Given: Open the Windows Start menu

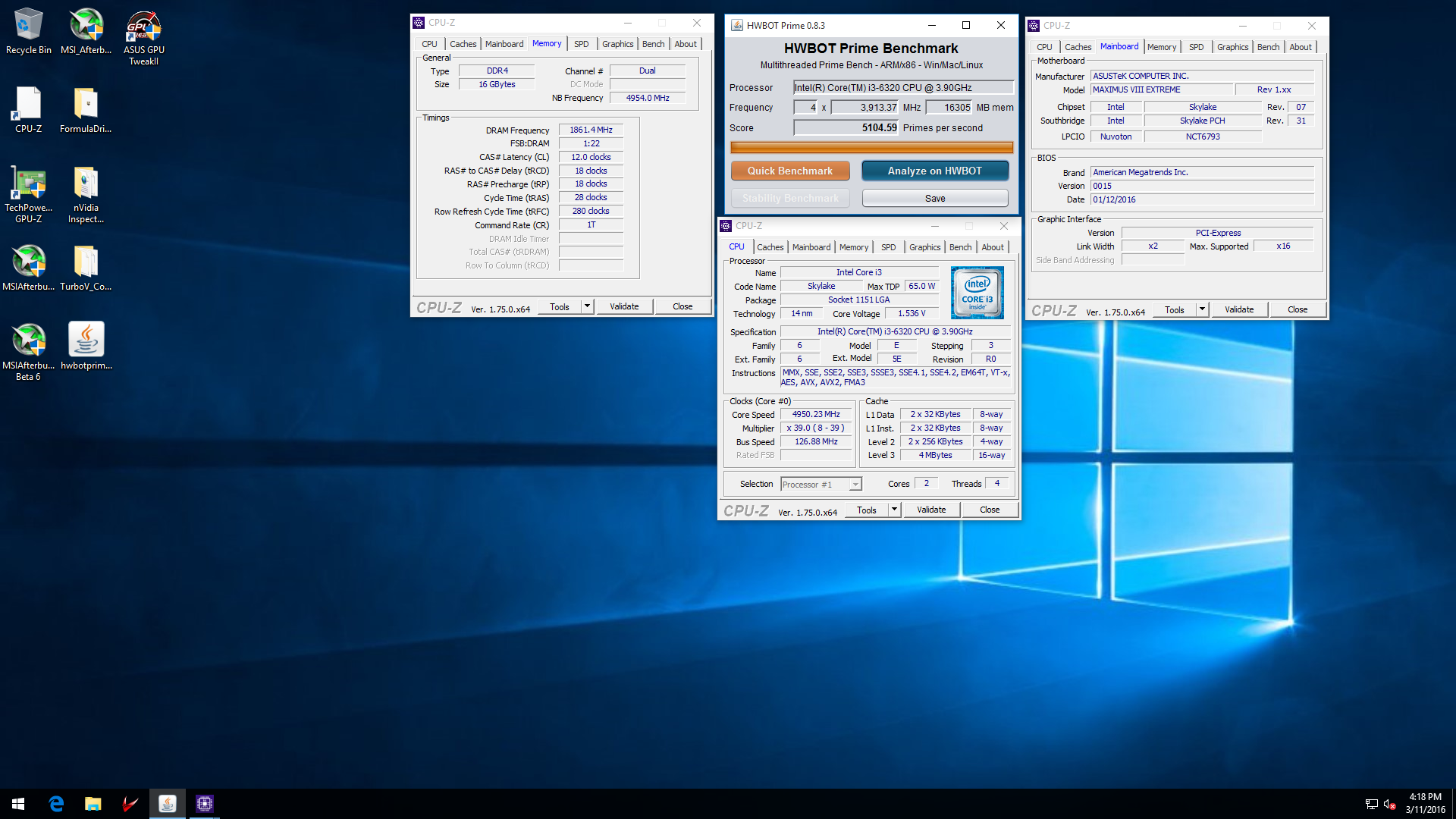Looking at the screenshot, I should [18, 804].
